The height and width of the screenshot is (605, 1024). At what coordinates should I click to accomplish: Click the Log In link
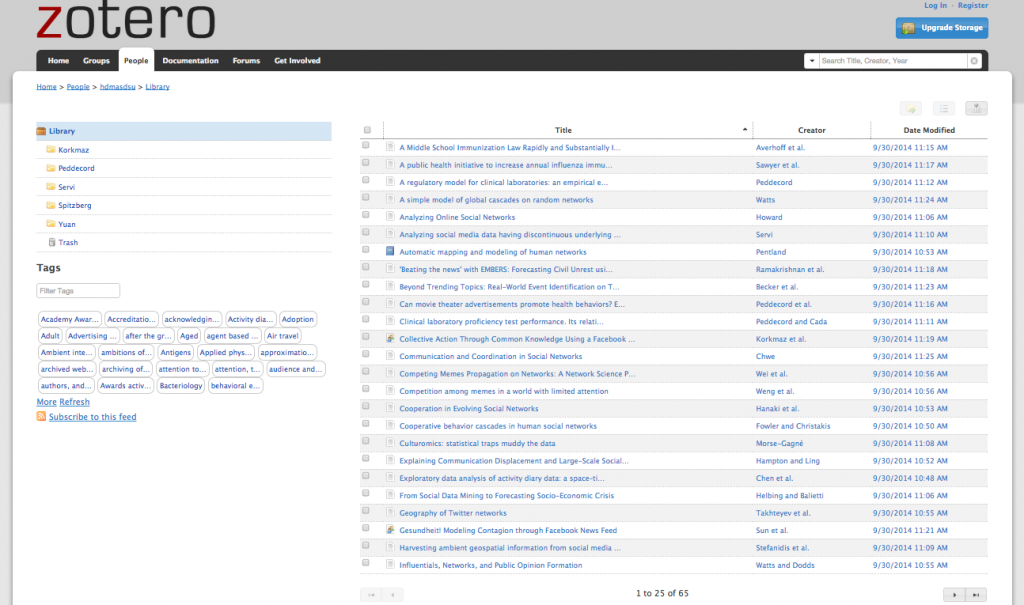935,5
